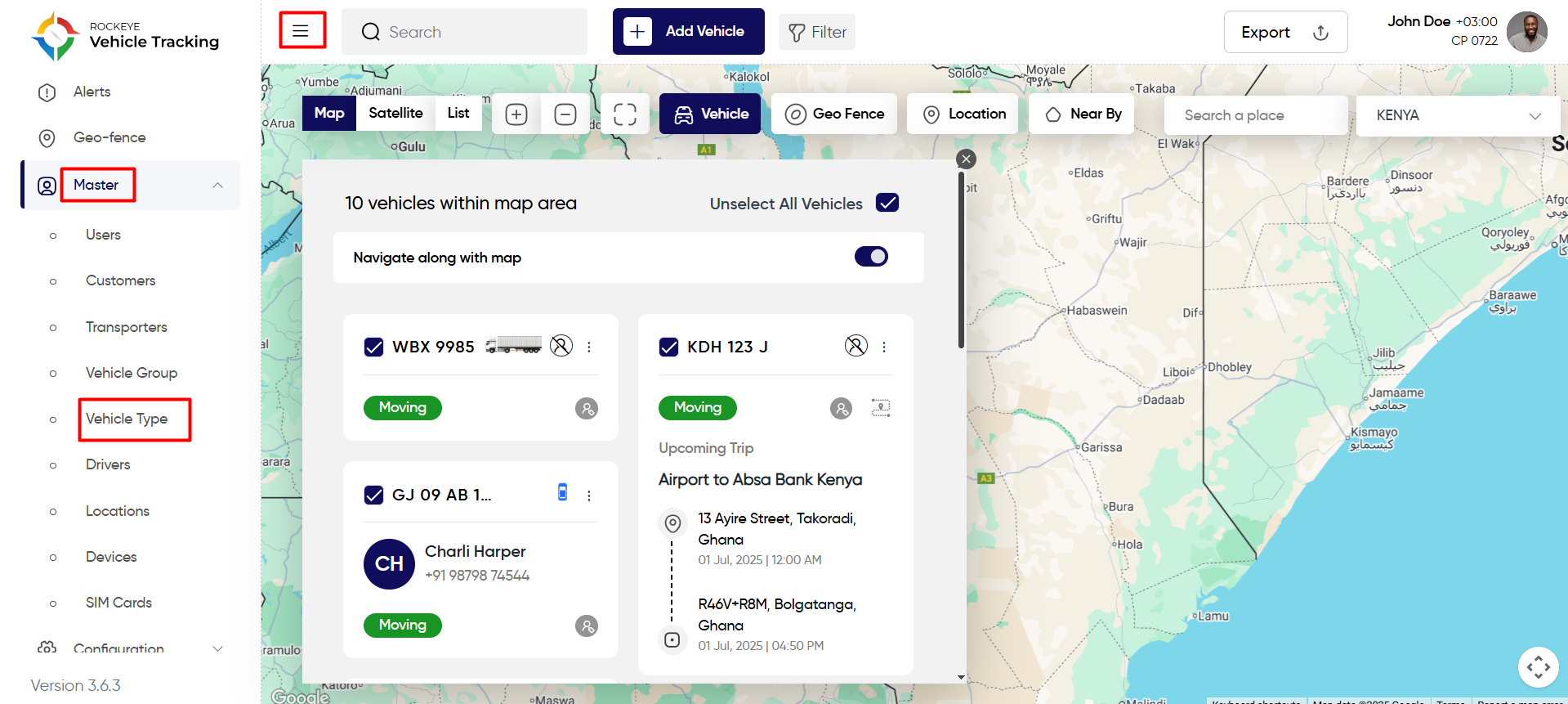Open Vehicle Group under Master
The height and width of the screenshot is (704, 1568).
[x=131, y=373]
